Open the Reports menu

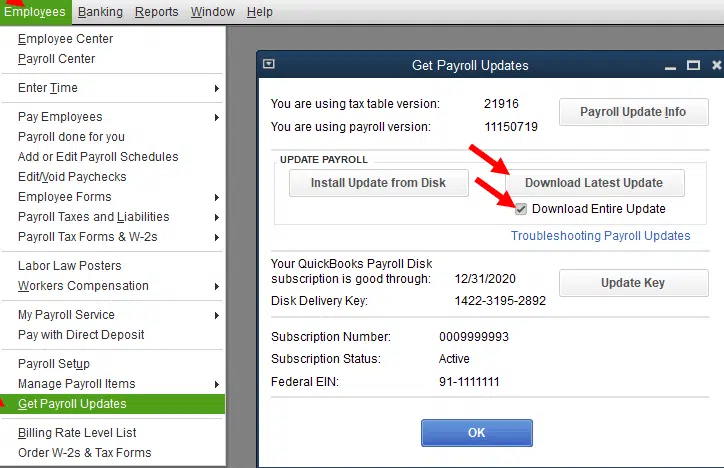pos(157,12)
